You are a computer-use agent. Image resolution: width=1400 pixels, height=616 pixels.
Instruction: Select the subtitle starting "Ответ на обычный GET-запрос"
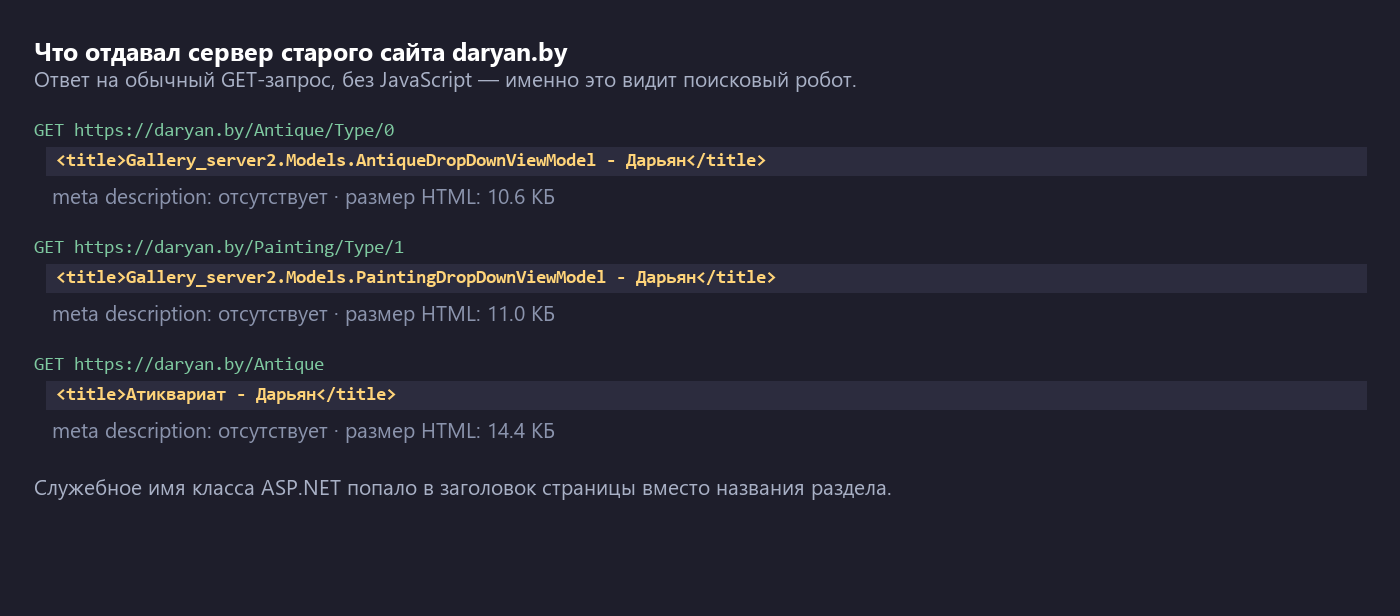click(445, 81)
